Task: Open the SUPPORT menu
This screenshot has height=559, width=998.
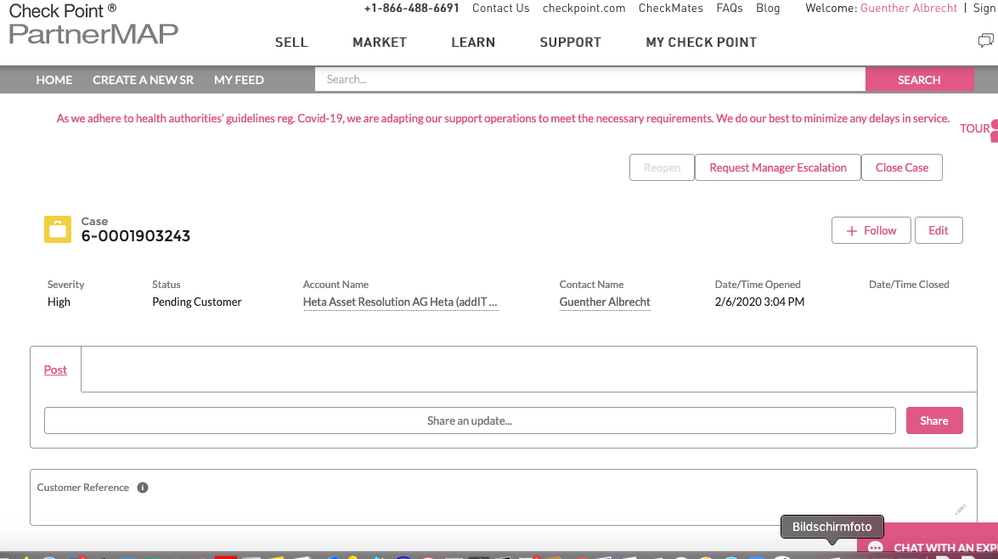Action: [570, 43]
